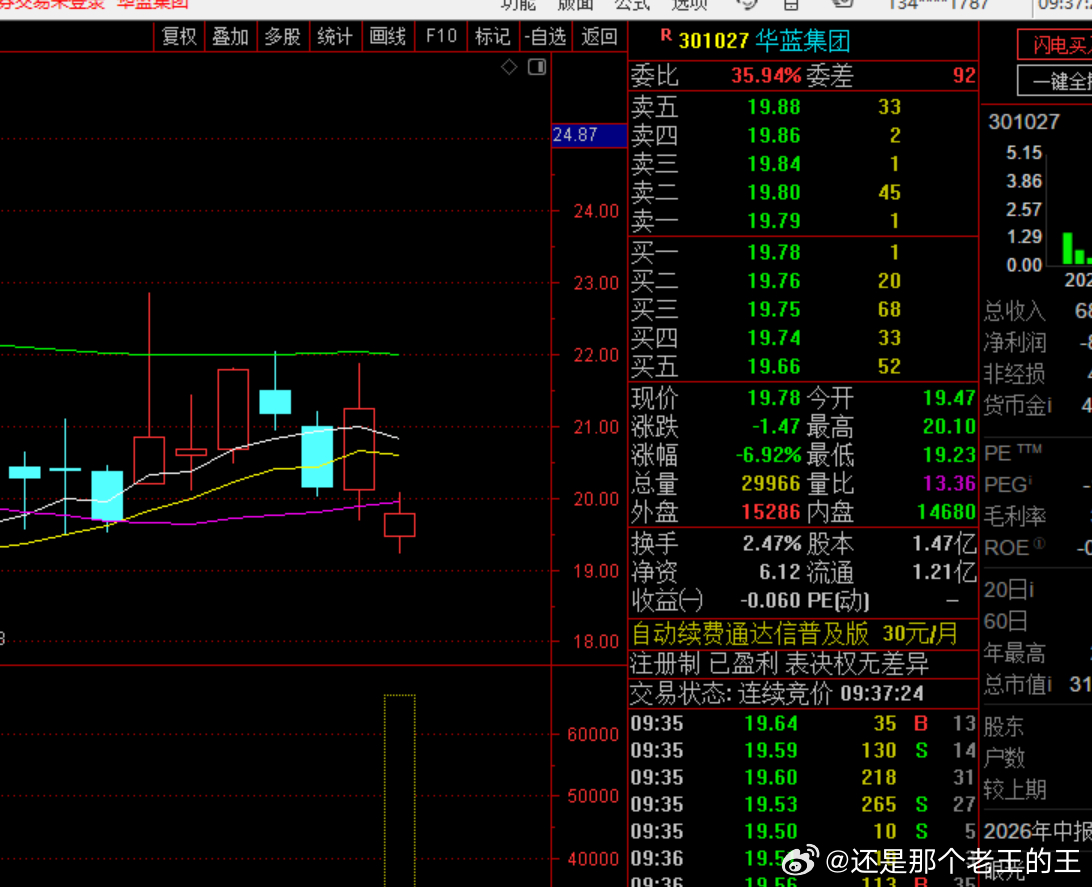Click the 卖一 price 19.79
The width and height of the screenshot is (1092, 887).
pyautogui.click(x=774, y=221)
